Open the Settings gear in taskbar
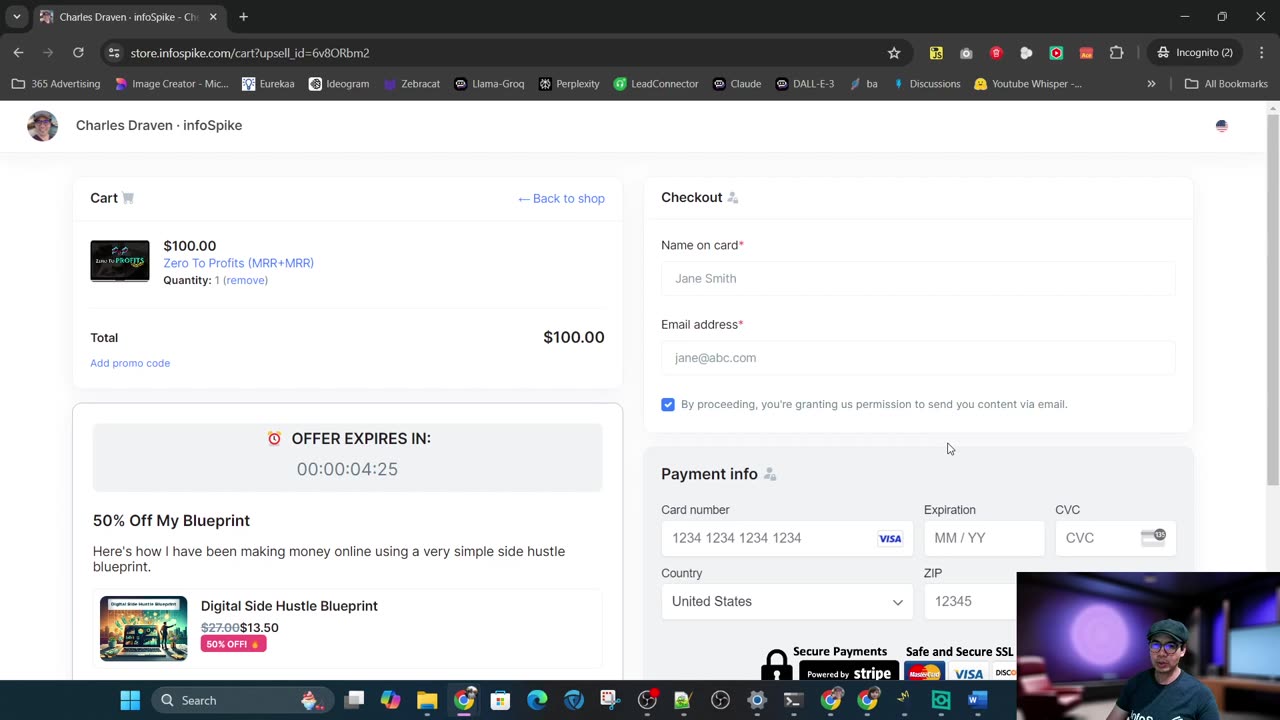Image resolution: width=1280 pixels, height=720 pixels. 757,700
